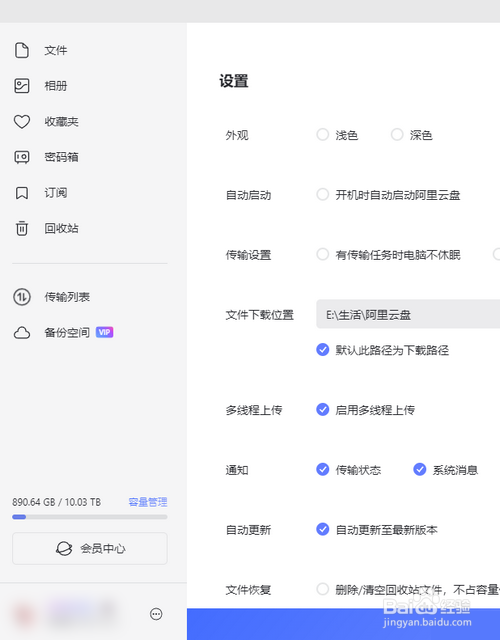Click the 会员中心 button

(90, 548)
